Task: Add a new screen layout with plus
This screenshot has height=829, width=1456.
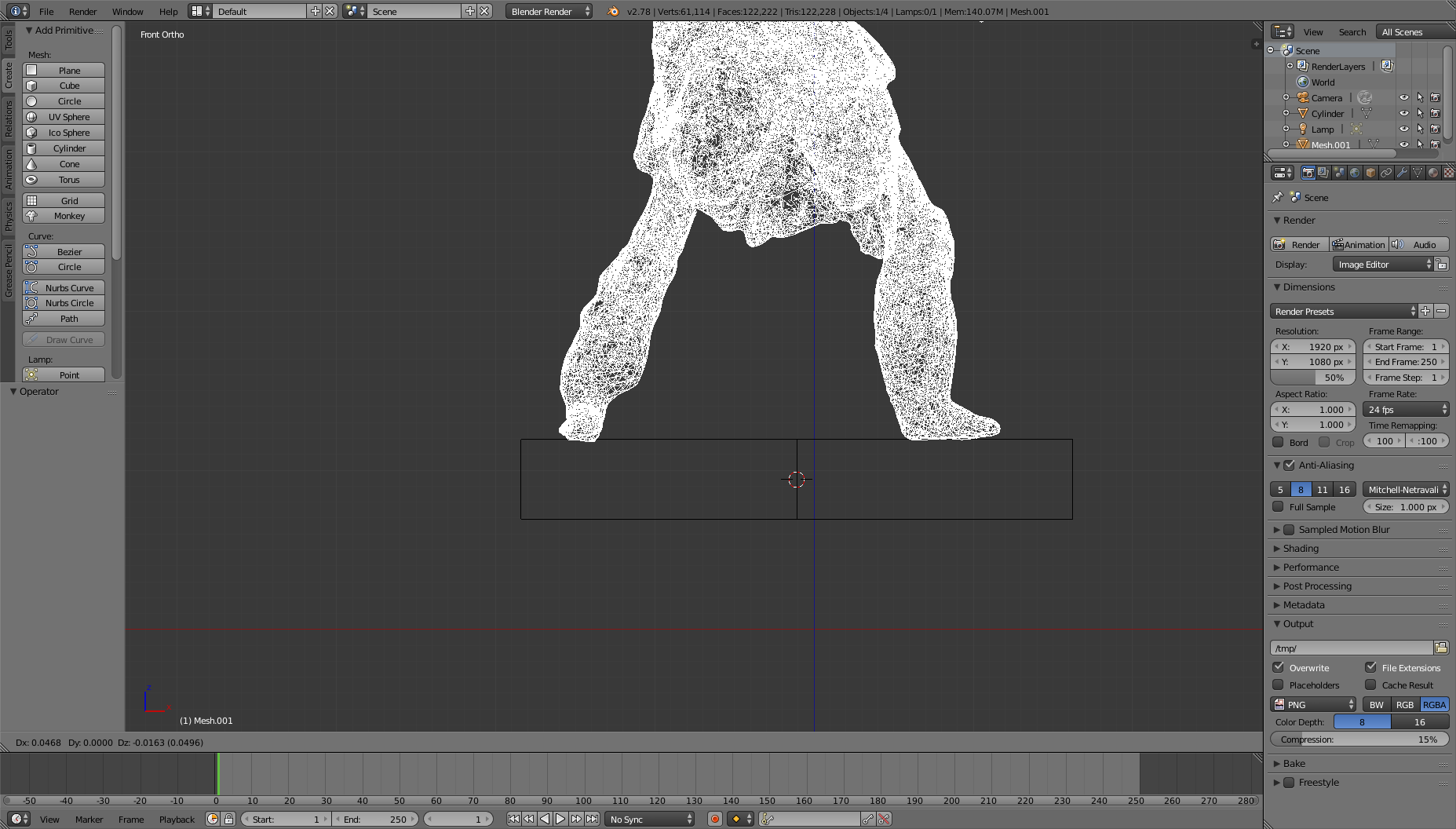Action: tap(315, 11)
